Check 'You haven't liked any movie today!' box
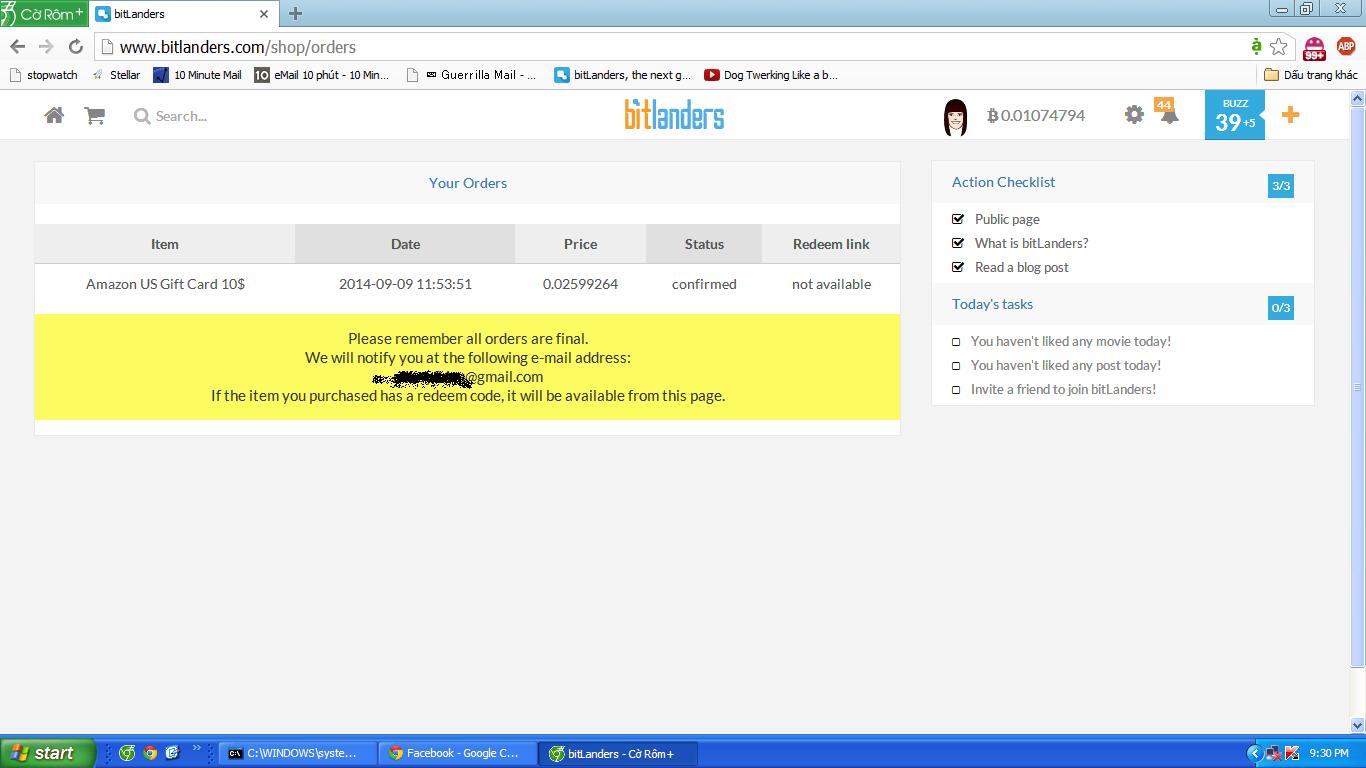The image size is (1366, 768). coord(956,342)
